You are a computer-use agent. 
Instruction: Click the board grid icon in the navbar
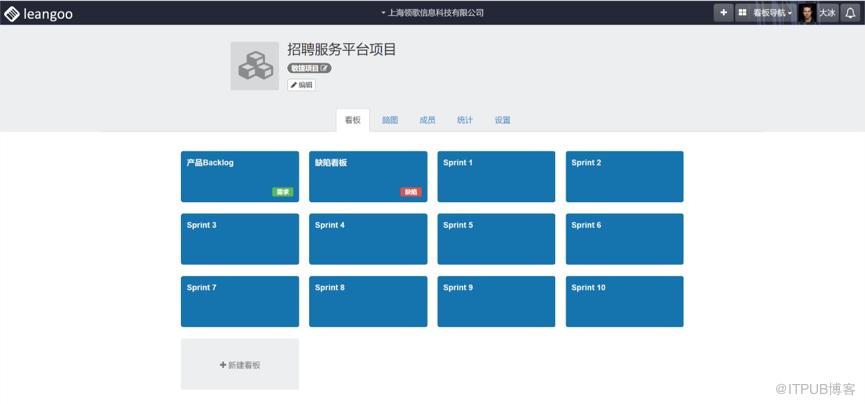pos(743,13)
